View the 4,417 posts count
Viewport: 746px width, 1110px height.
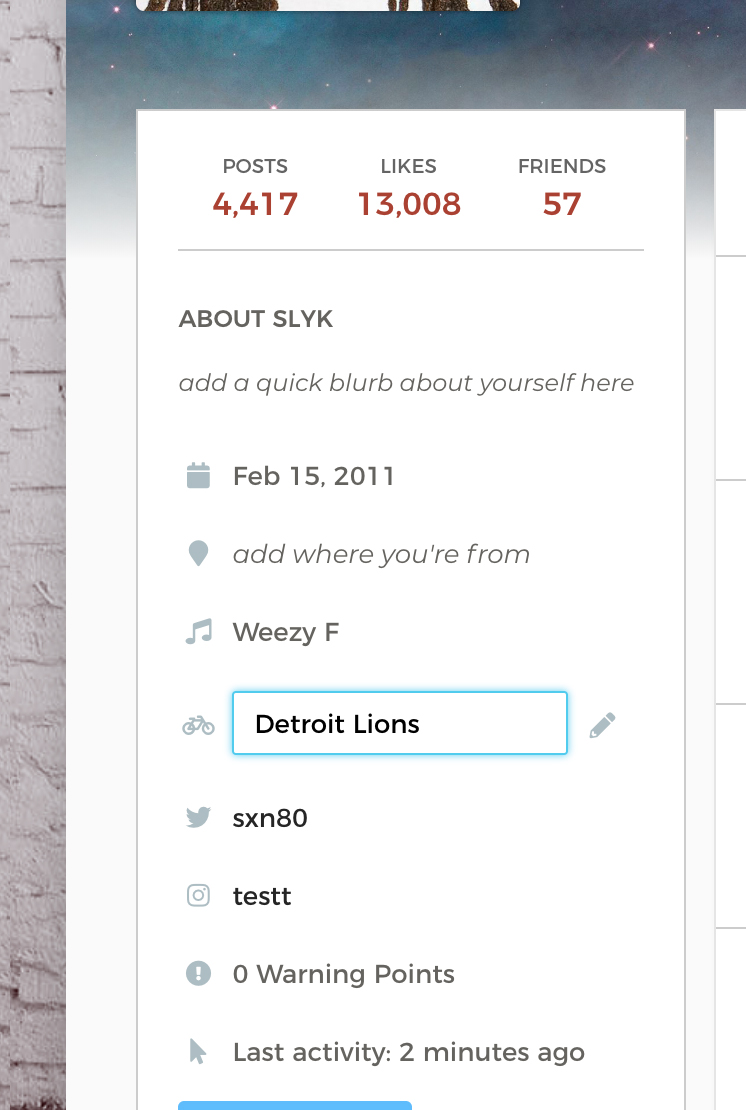[x=256, y=204]
